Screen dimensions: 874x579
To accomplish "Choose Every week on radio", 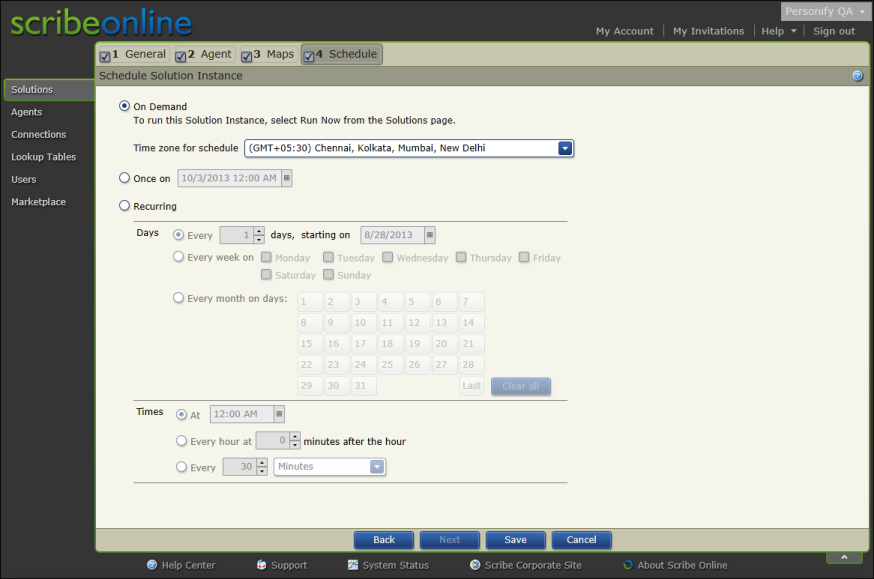I will click(x=178, y=256).
